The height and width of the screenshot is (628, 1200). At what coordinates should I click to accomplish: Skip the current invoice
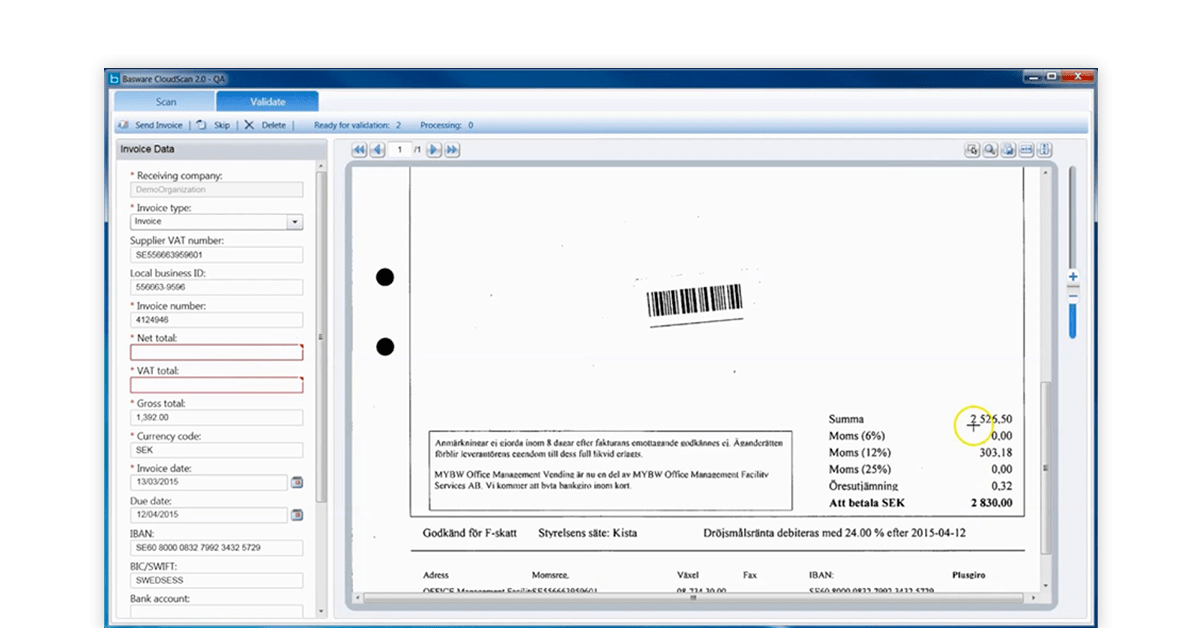(x=213, y=126)
